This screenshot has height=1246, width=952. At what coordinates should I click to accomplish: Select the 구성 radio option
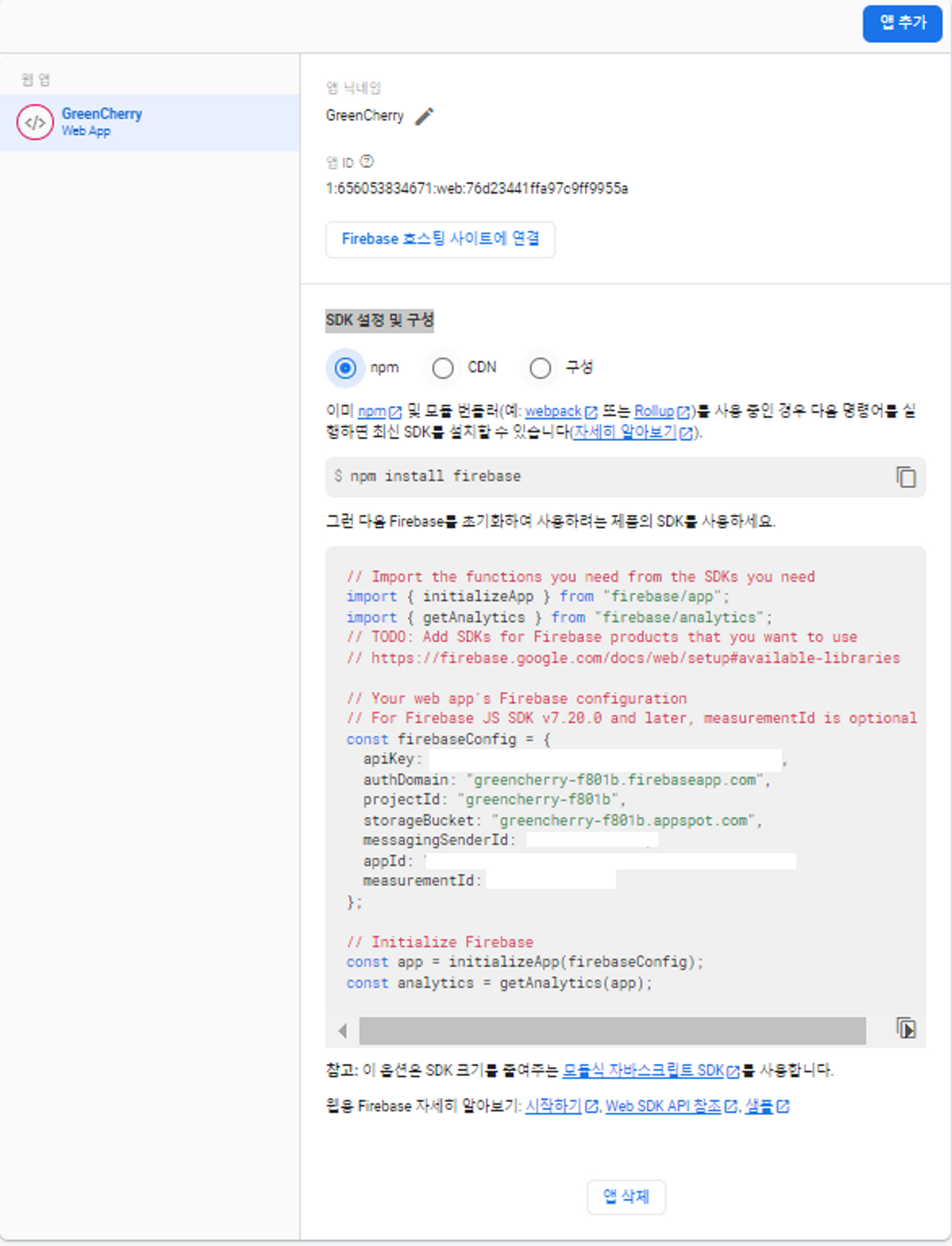(x=540, y=368)
